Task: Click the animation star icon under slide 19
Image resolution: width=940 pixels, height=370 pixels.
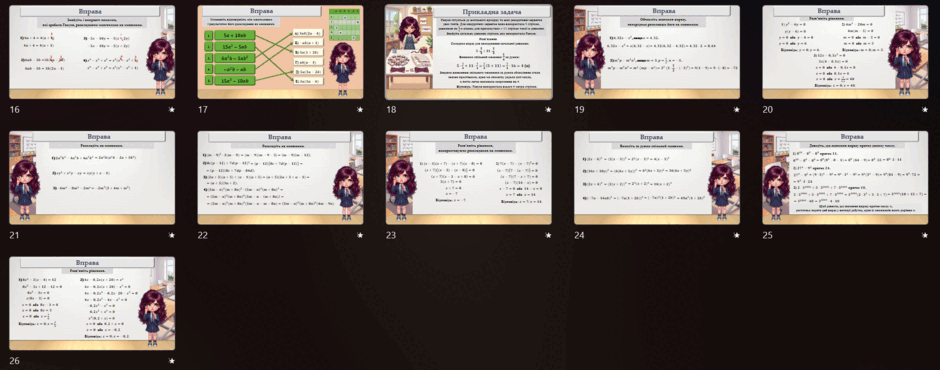Action: click(x=736, y=110)
